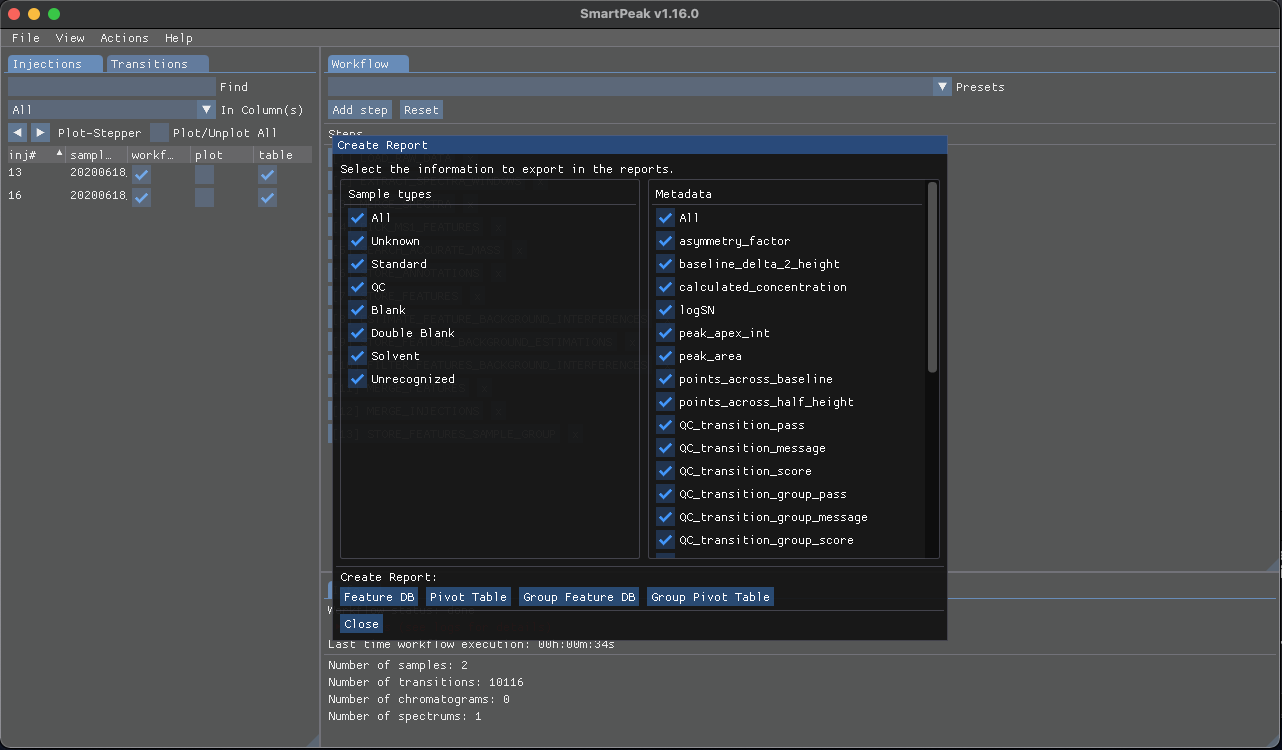The image size is (1282, 750).
Task: Uncheck the Double Blank sample type
Action: click(357, 333)
